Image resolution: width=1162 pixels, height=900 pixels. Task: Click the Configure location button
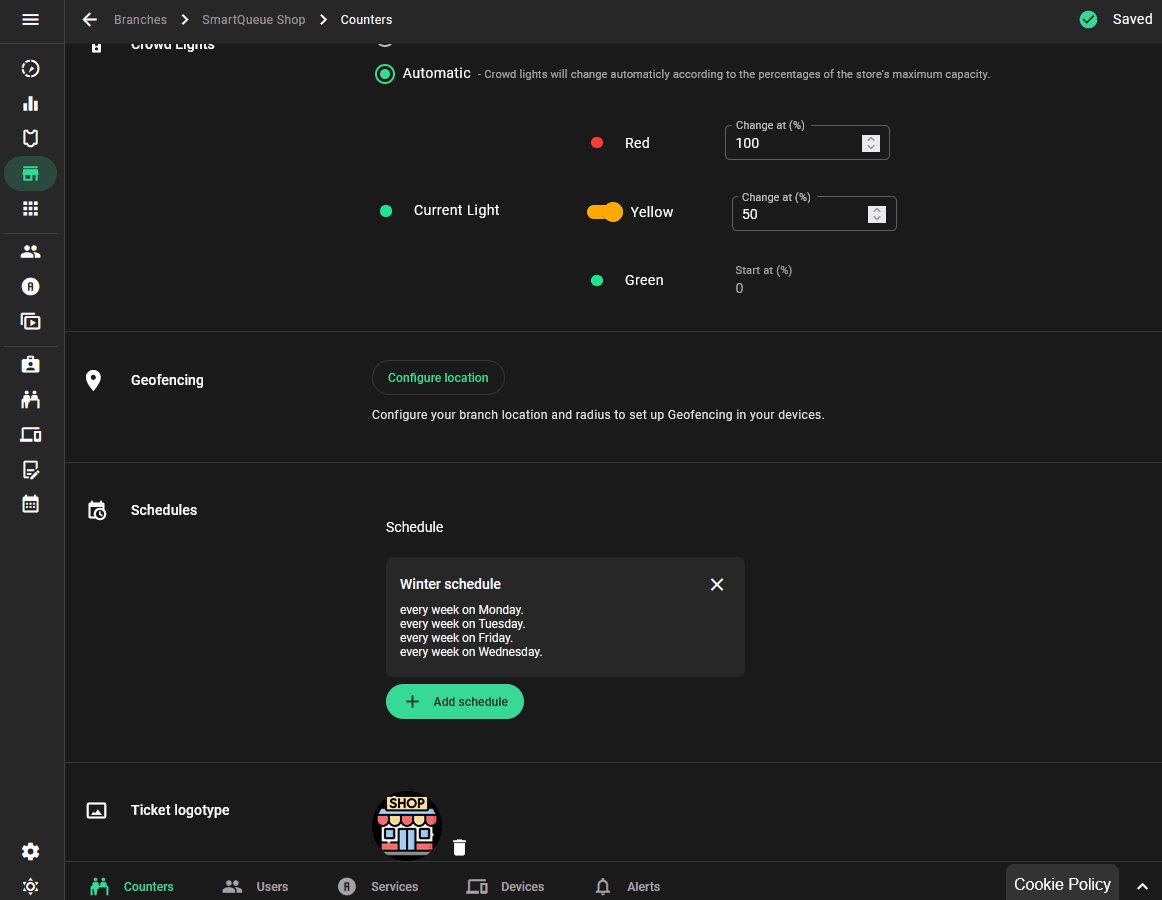click(438, 378)
